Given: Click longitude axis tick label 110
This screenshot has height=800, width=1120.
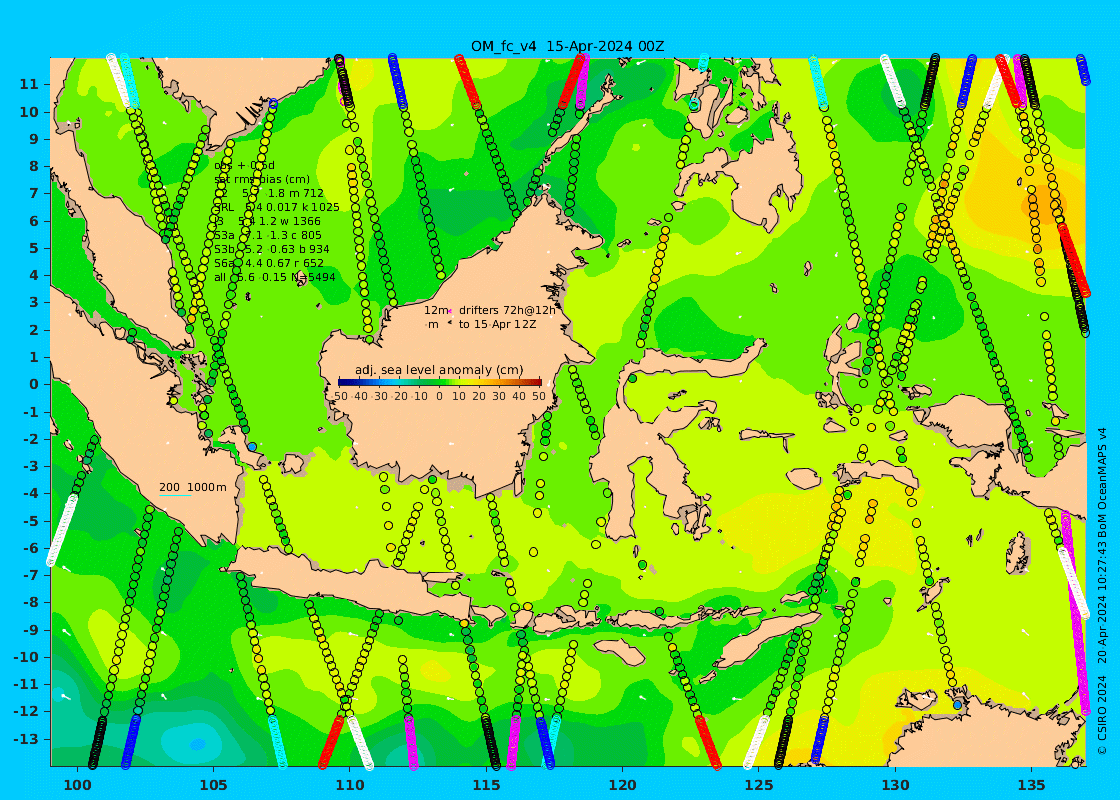Looking at the screenshot, I should (349, 786).
